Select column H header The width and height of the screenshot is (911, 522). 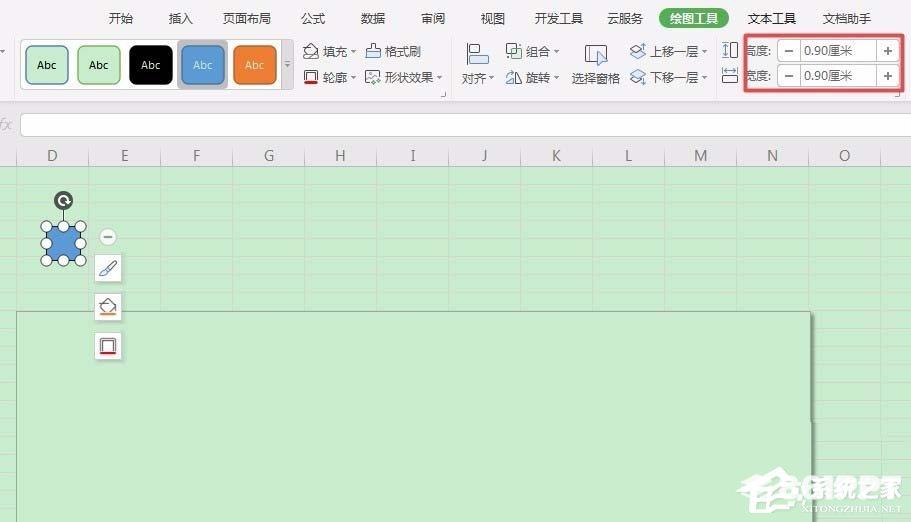coord(340,156)
